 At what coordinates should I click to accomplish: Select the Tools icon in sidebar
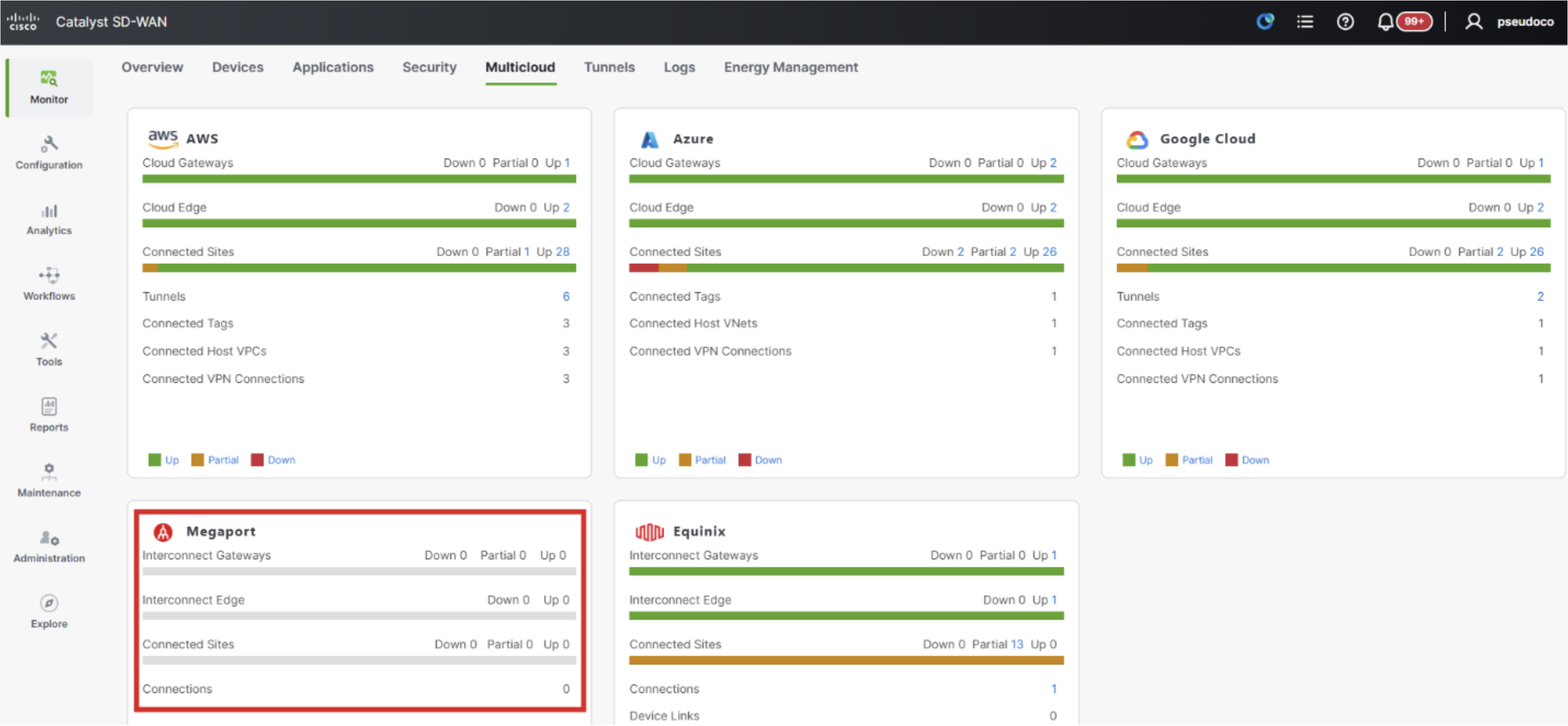click(x=49, y=340)
